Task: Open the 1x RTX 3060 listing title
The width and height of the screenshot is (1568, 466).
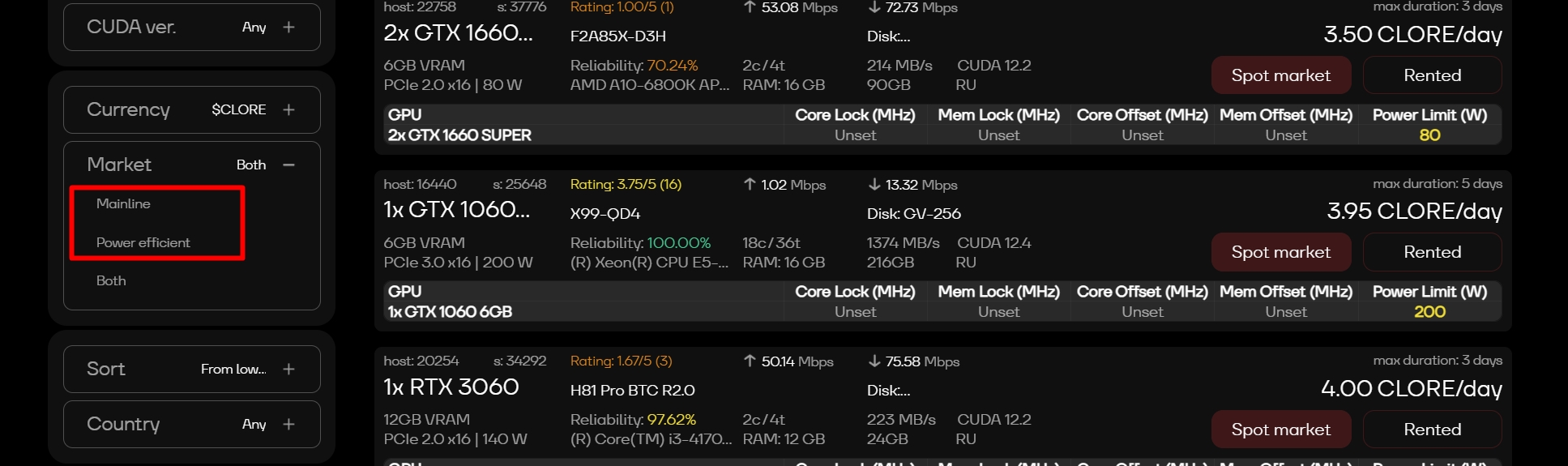Action: coord(451,387)
